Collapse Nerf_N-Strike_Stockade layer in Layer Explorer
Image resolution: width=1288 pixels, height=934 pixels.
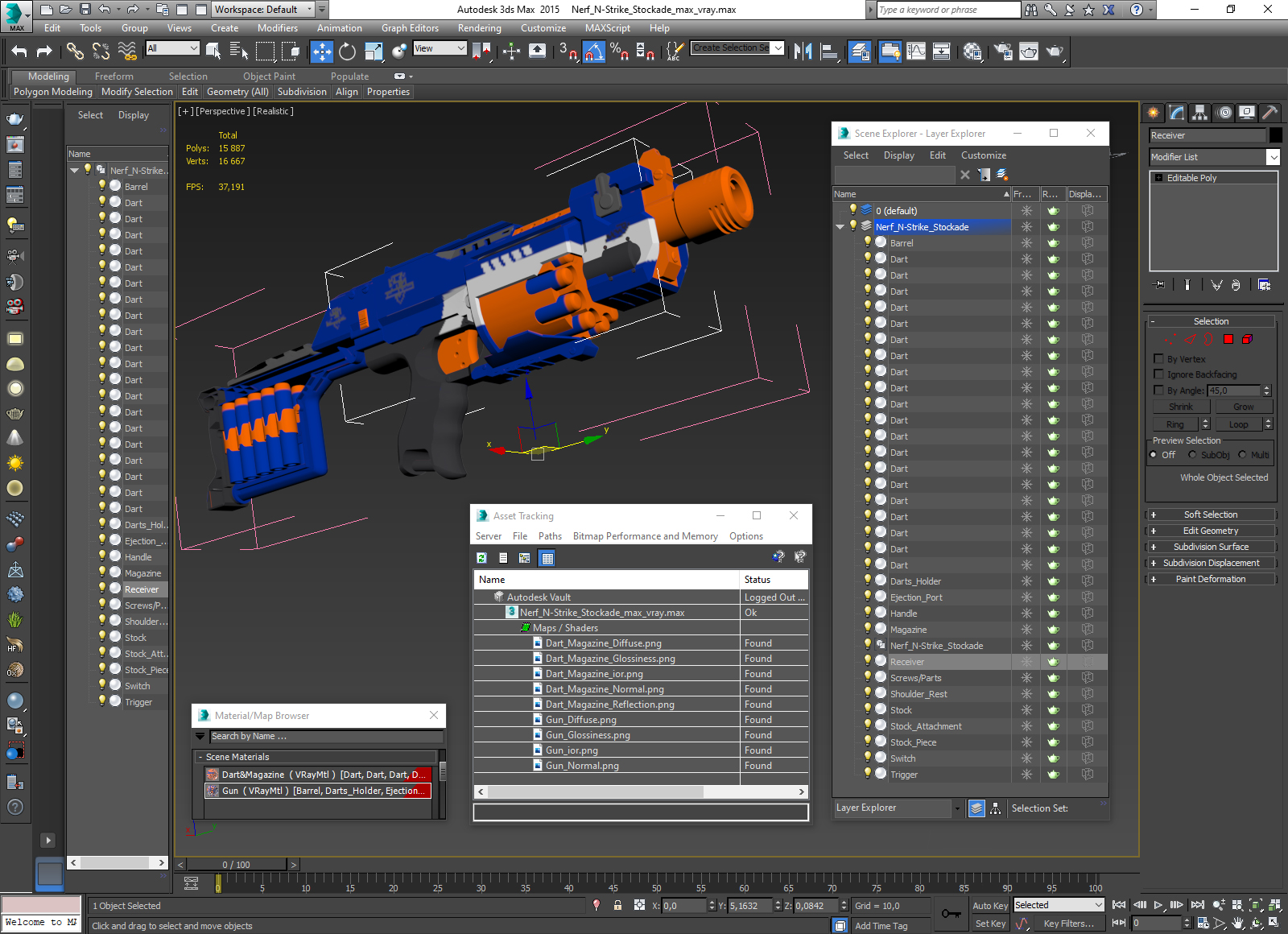tap(840, 227)
